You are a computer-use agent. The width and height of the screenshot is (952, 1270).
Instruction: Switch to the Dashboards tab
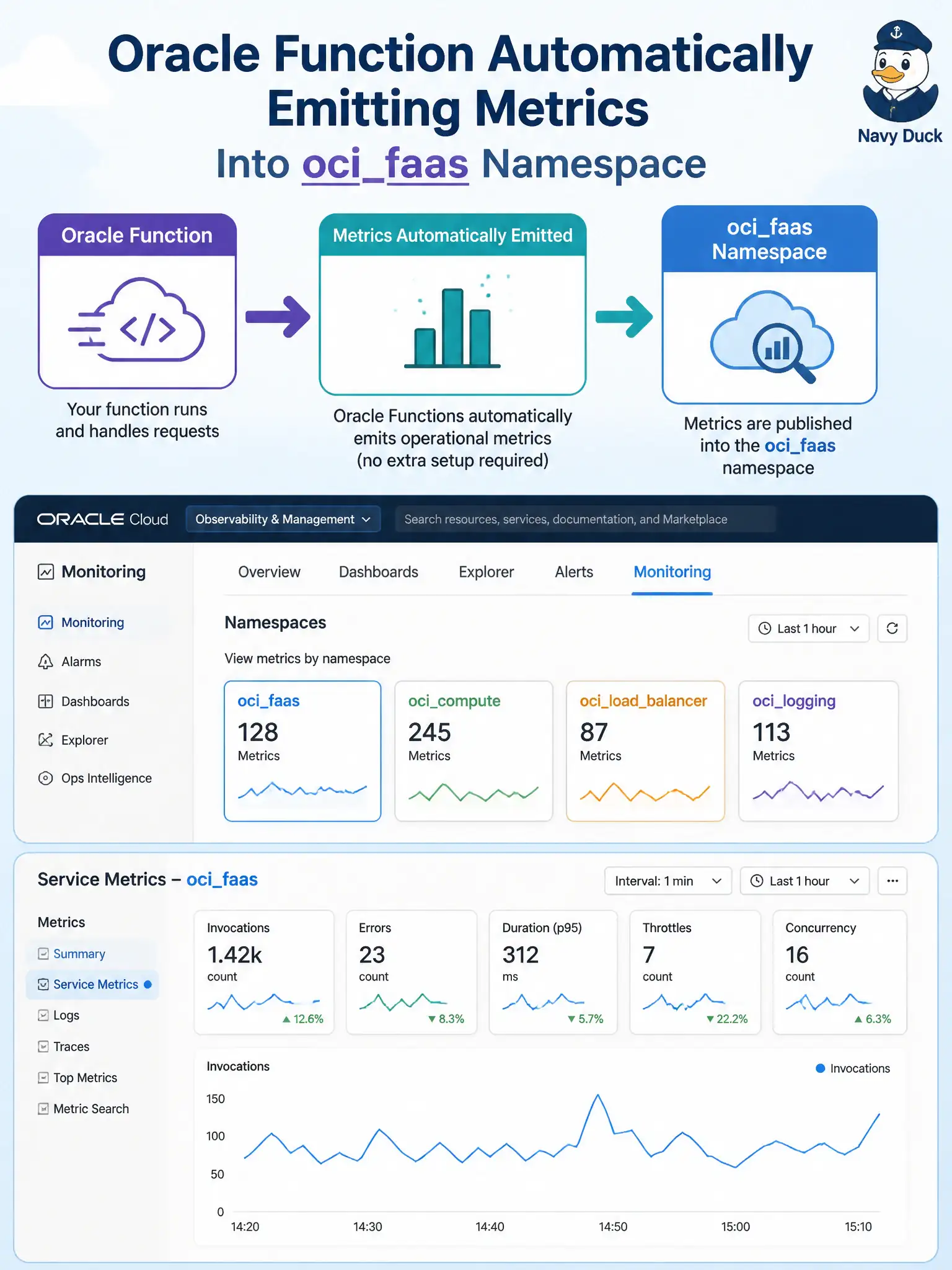point(379,572)
